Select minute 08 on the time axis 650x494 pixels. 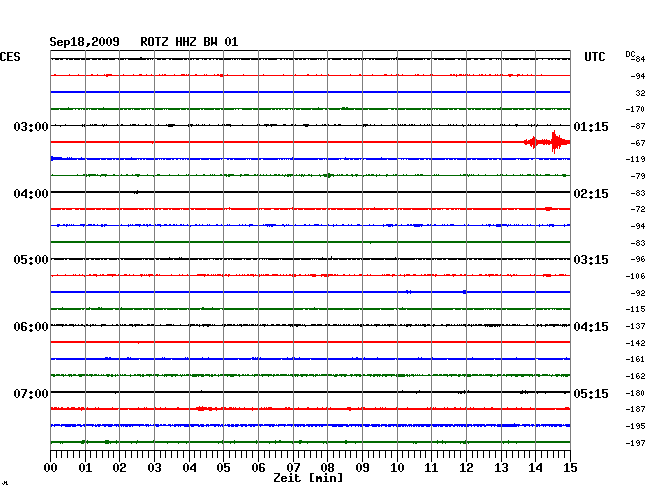click(x=327, y=467)
